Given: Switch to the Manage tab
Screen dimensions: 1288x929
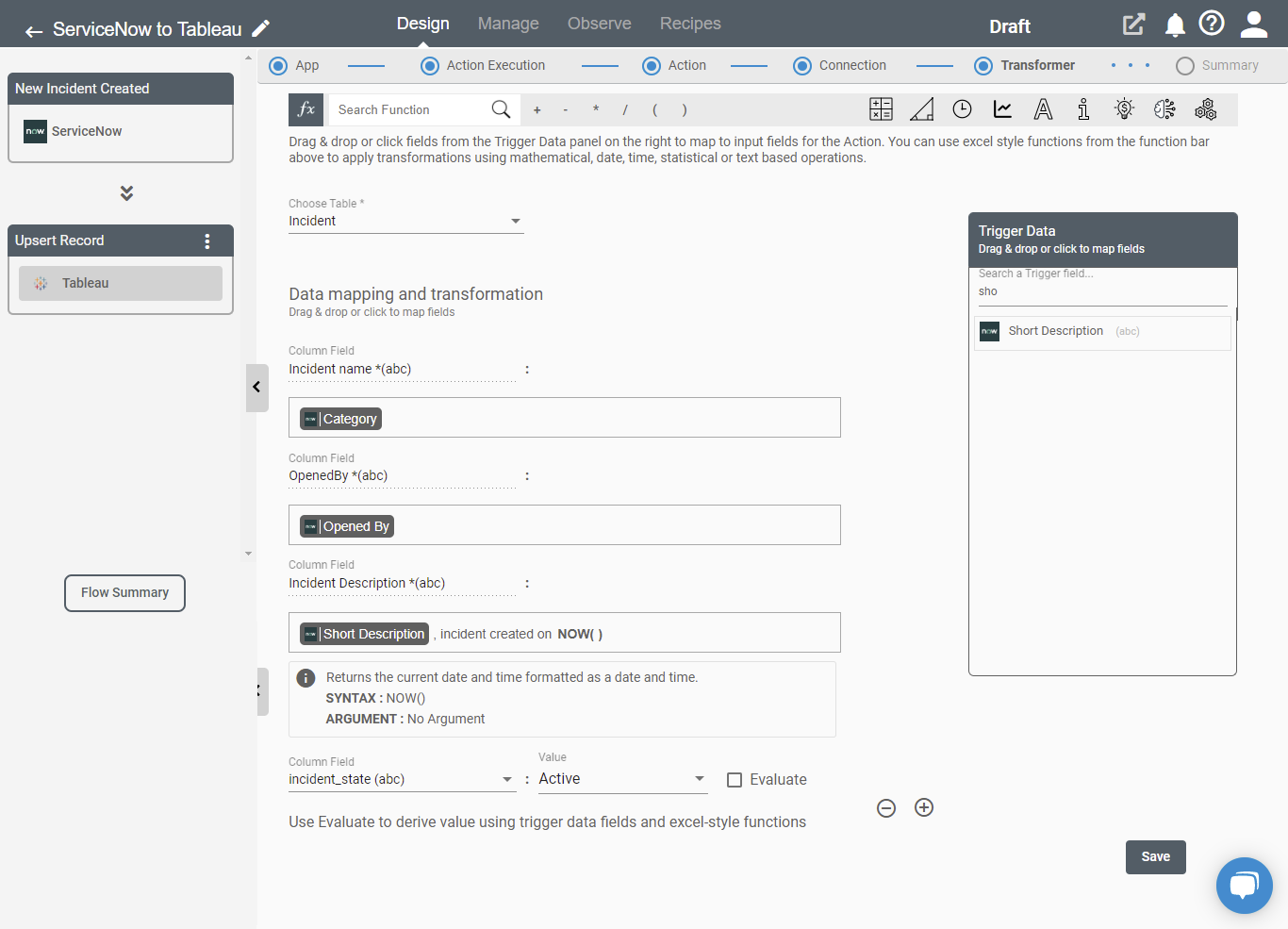Looking at the screenshot, I should [508, 24].
